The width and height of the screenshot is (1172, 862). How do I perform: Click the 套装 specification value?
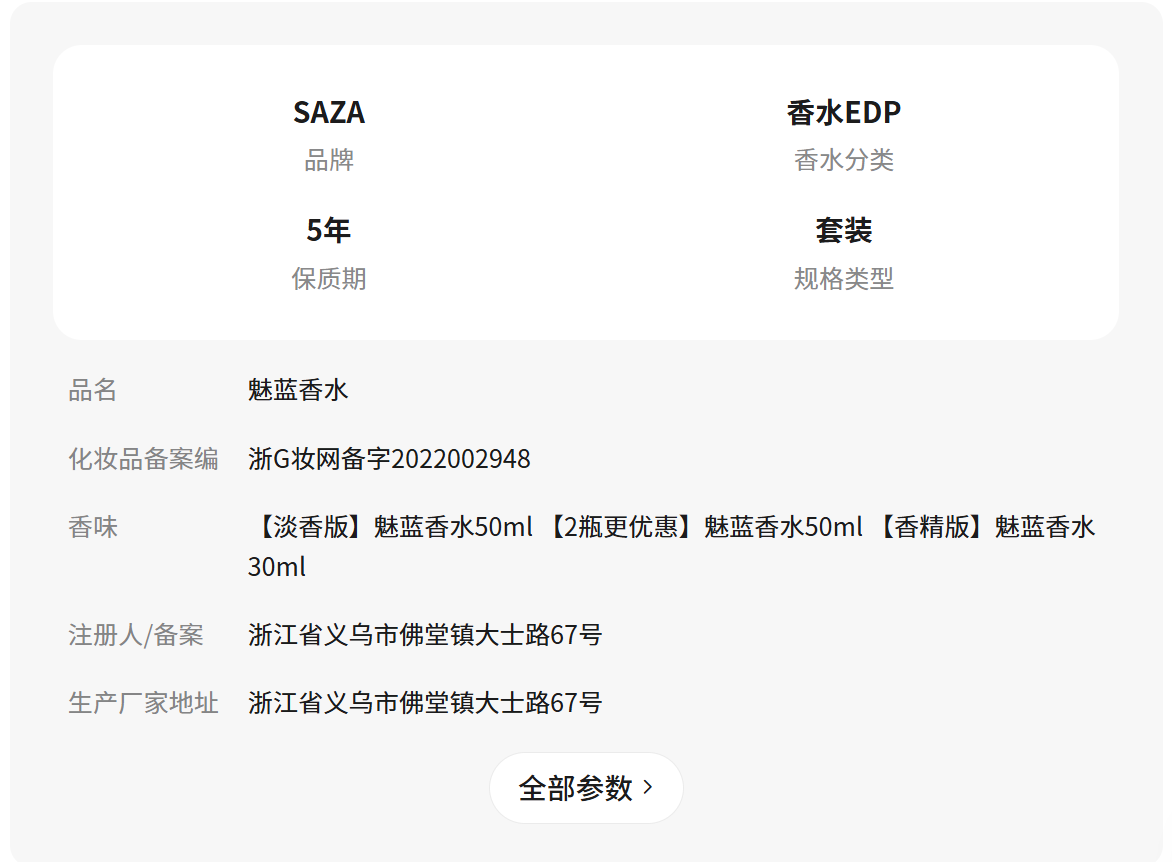(843, 231)
